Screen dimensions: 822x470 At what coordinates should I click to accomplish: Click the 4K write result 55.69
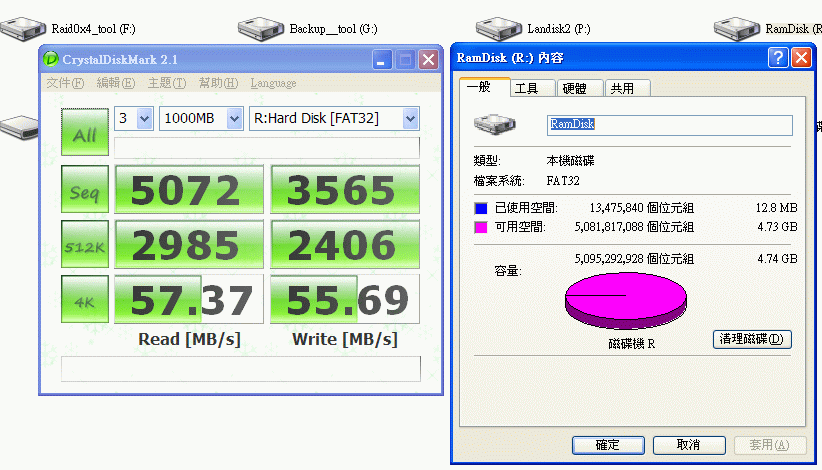pyautogui.click(x=345, y=299)
